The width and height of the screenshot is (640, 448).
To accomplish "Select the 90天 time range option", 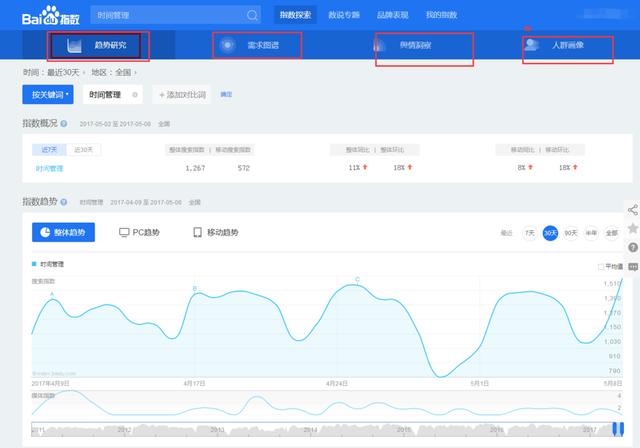I will click(x=571, y=232).
